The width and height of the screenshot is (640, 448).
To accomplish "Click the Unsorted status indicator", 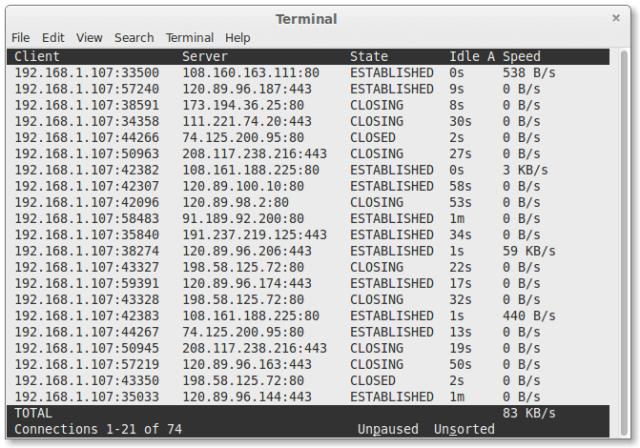I will (x=464, y=429).
